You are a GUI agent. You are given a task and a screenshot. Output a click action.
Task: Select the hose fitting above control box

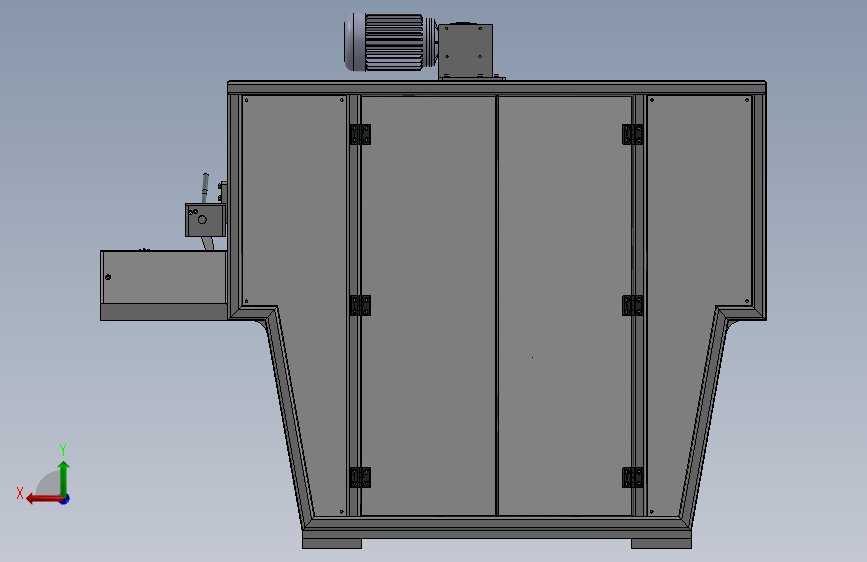[x=205, y=188]
